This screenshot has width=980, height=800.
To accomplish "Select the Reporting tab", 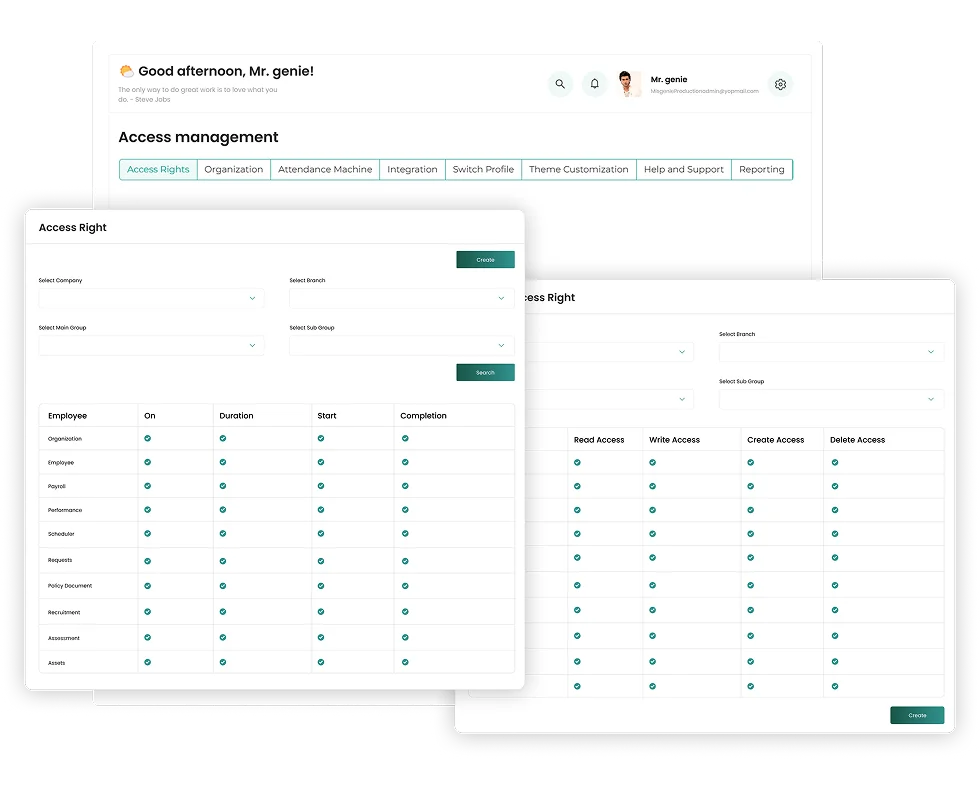I will [761, 170].
